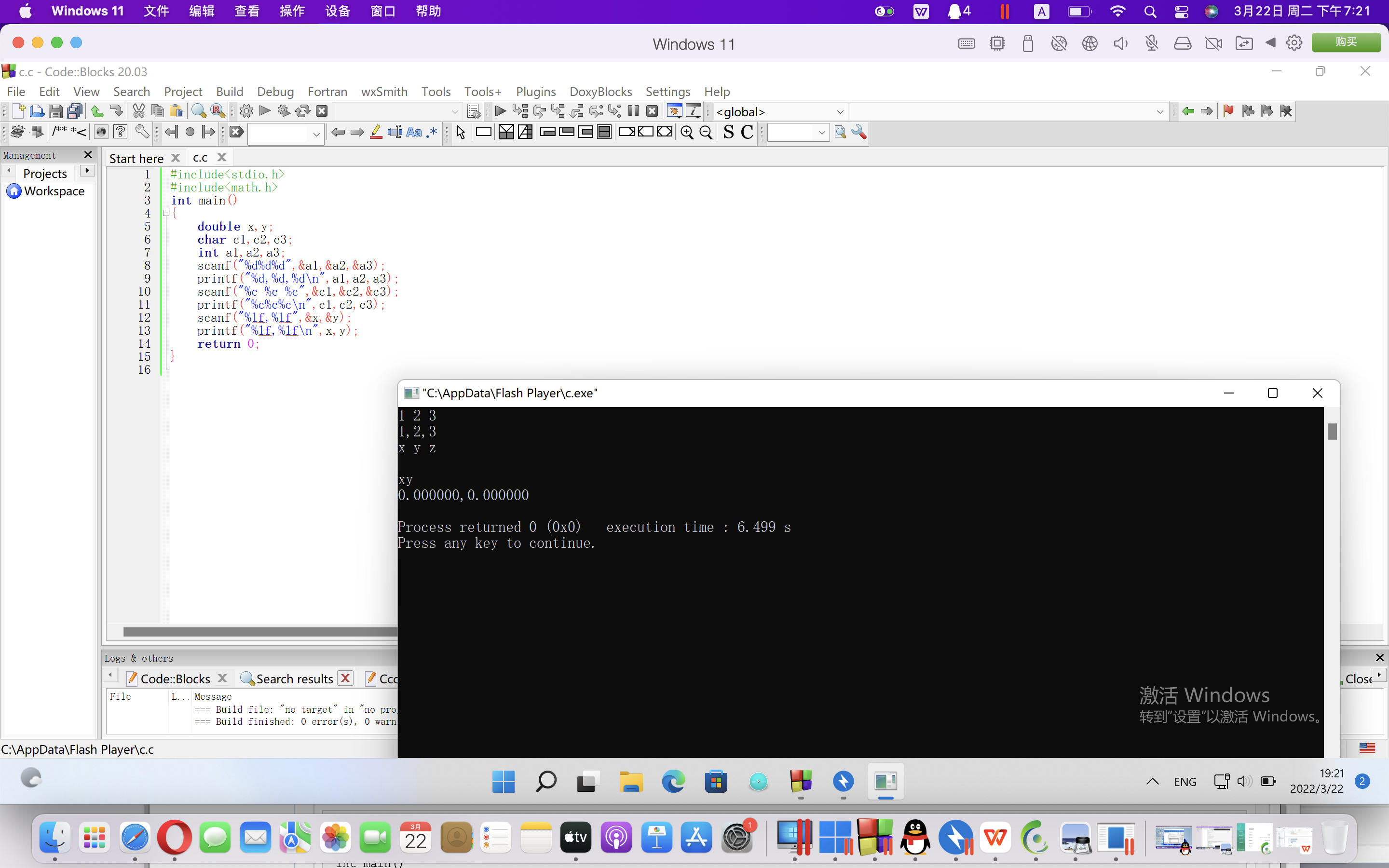Toggle the Match case Aa option
The width and height of the screenshot is (1389, 868).
coord(413,133)
